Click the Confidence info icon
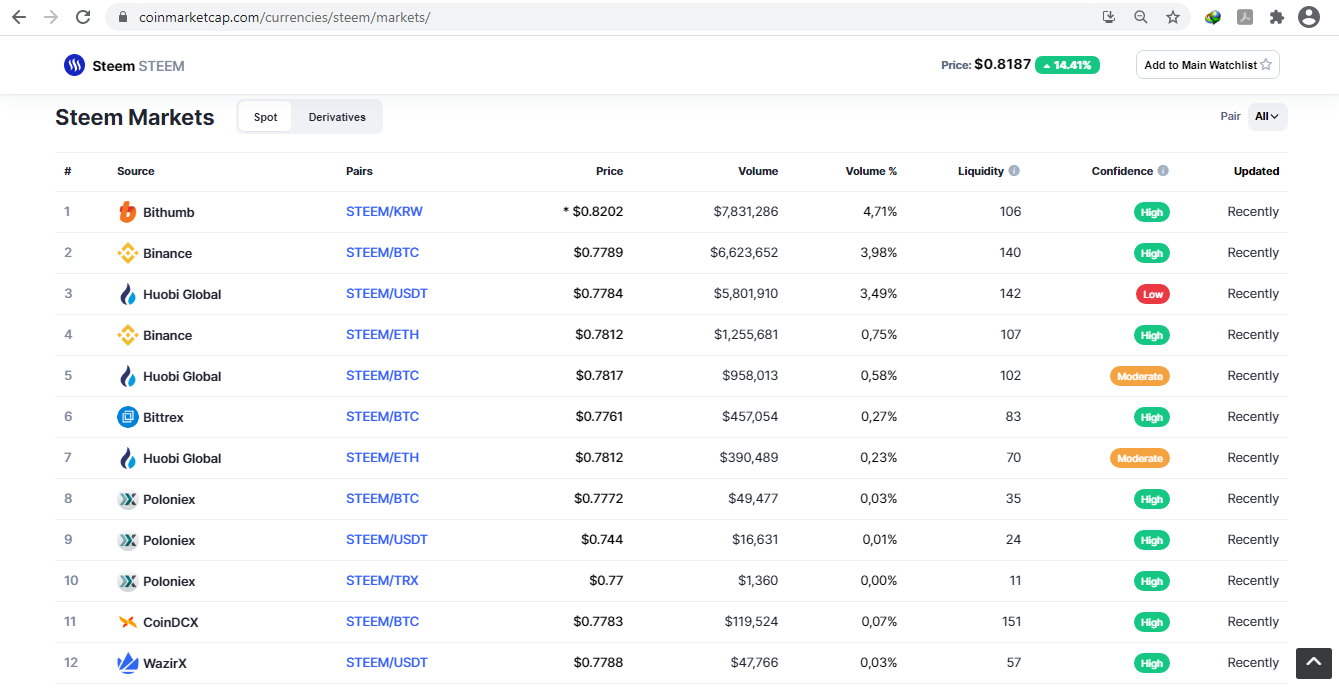1339x691 pixels. click(x=1163, y=171)
